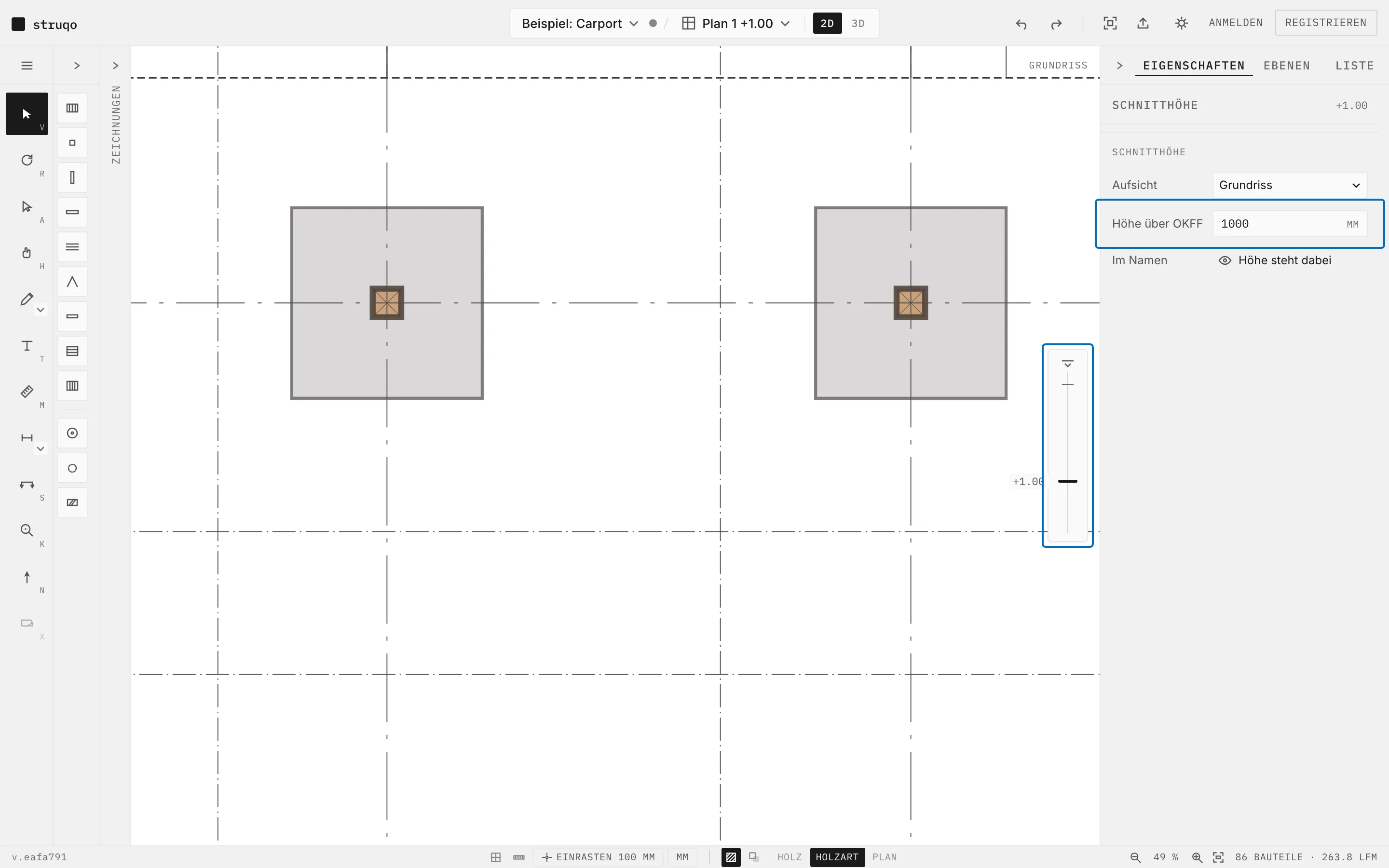Activate the text tool (T)
The width and height of the screenshot is (1389, 868).
point(27,346)
